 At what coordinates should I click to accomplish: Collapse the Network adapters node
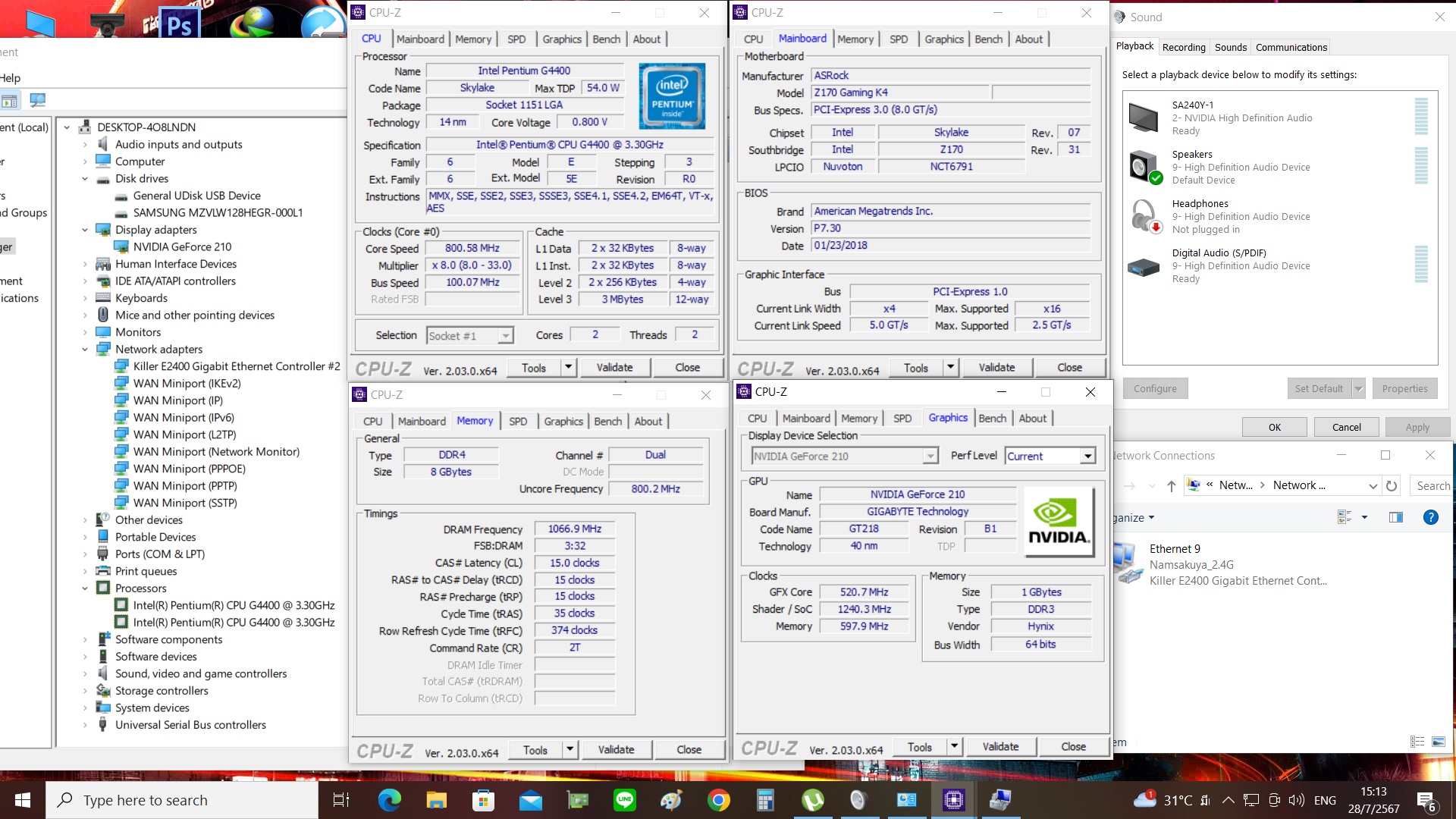84,350
